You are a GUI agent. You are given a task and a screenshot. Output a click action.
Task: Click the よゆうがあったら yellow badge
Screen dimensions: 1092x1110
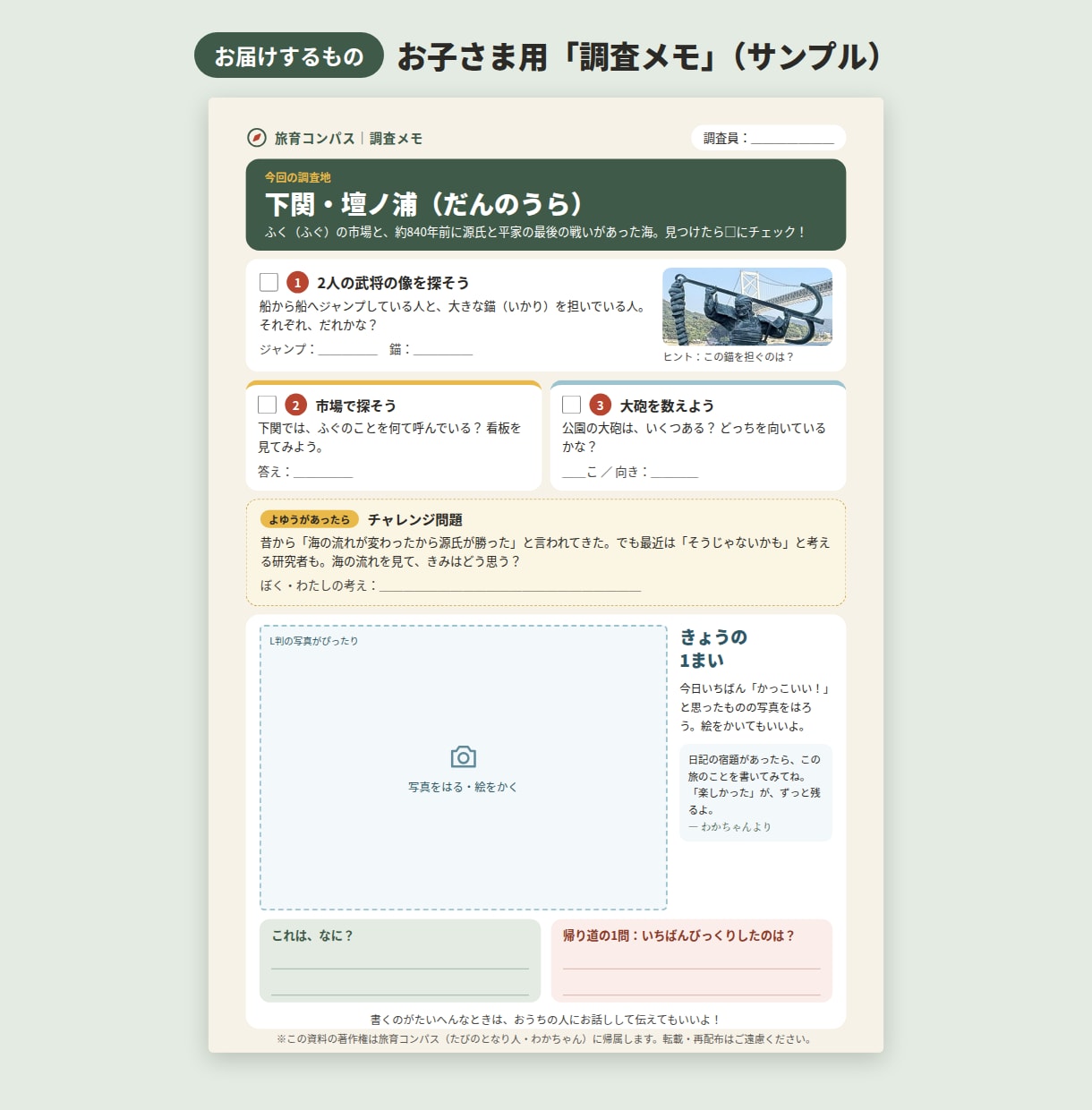[309, 519]
